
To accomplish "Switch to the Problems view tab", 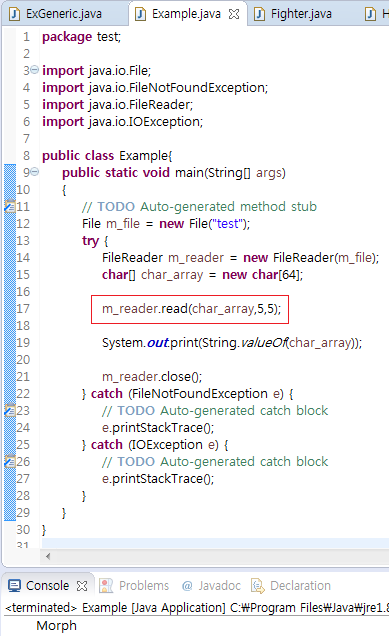I will 143,585.
